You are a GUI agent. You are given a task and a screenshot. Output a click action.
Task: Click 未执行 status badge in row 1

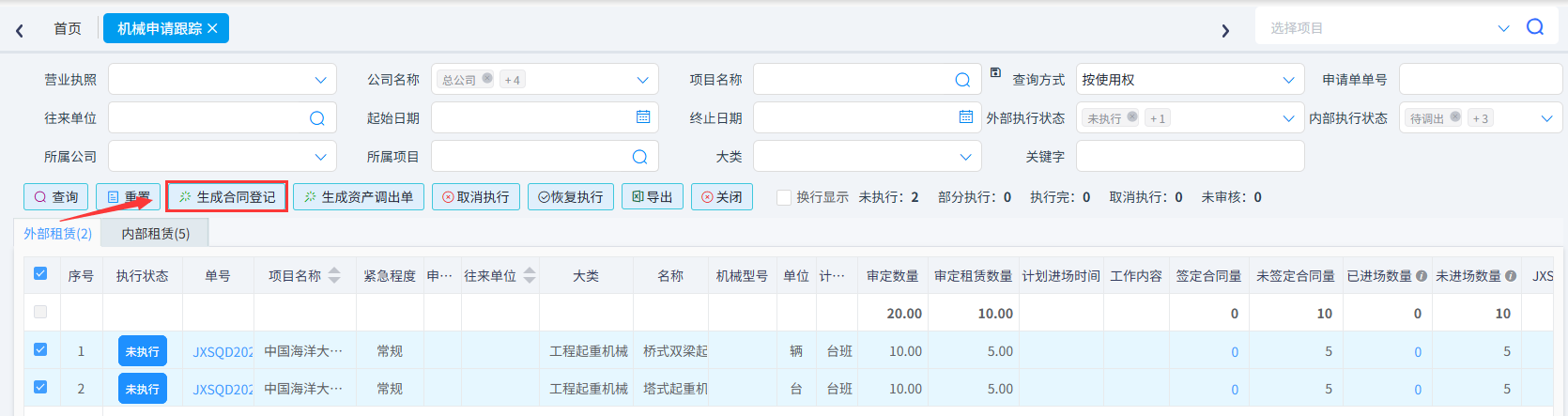coord(143,351)
